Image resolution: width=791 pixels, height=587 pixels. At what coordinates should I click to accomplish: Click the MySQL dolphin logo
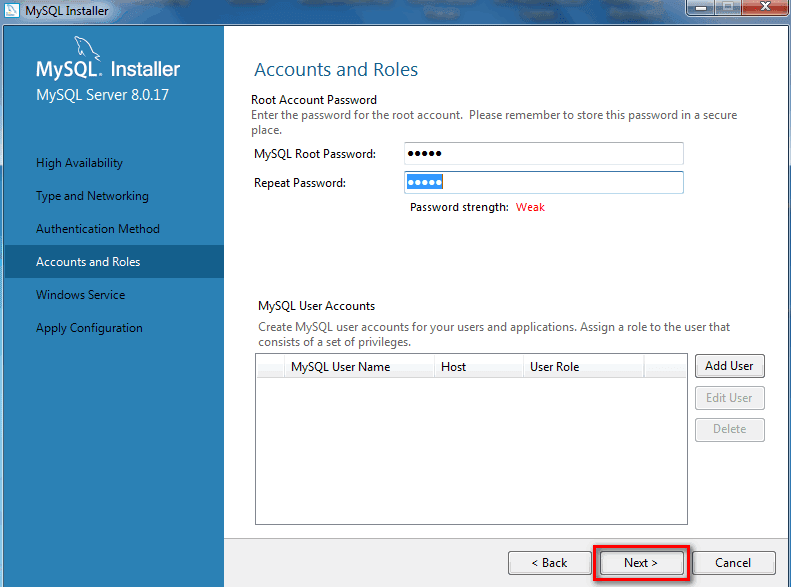[87, 48]
